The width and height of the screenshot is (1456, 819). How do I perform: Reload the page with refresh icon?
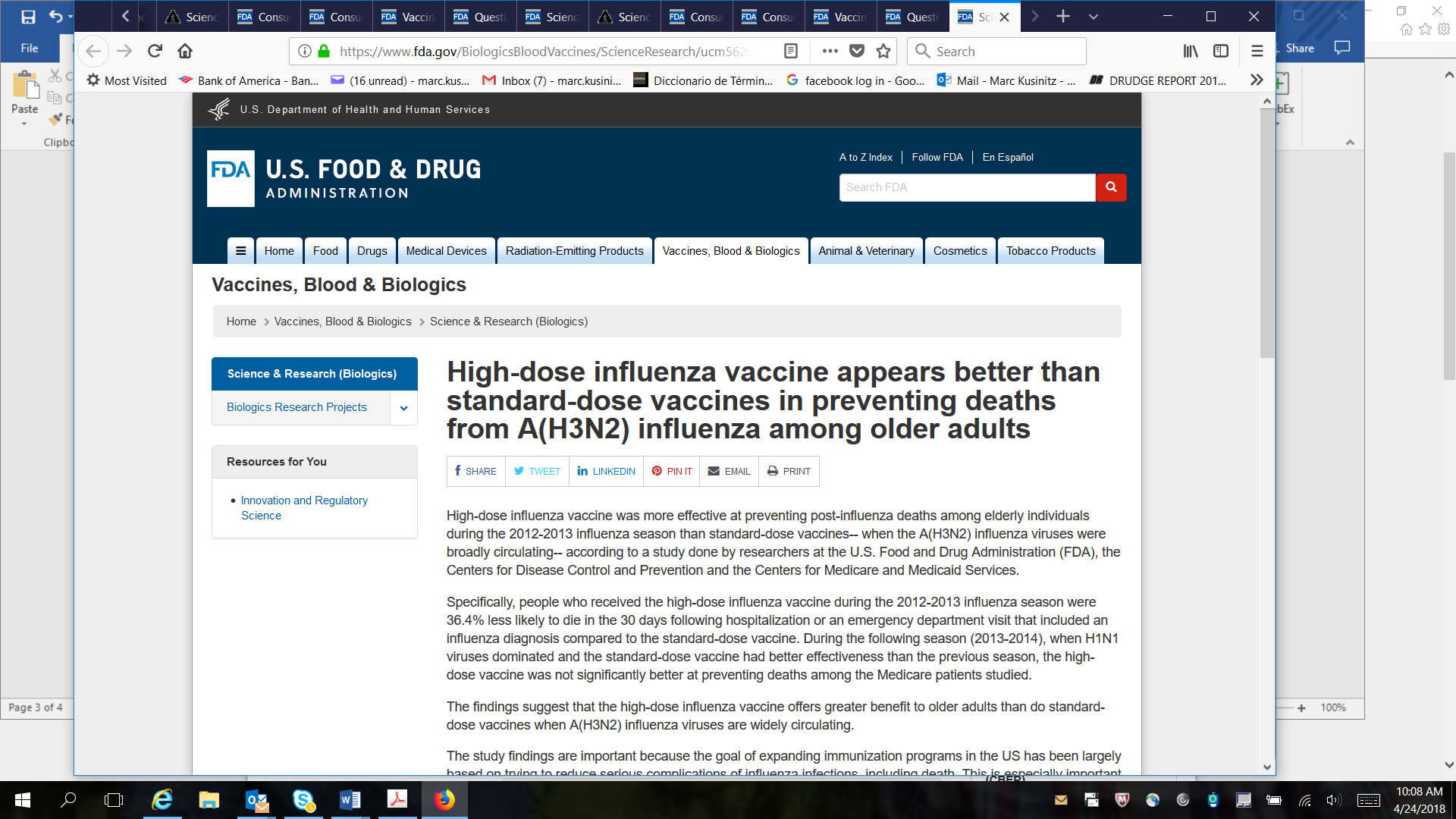pyautogui.click(x=155, y=51)
